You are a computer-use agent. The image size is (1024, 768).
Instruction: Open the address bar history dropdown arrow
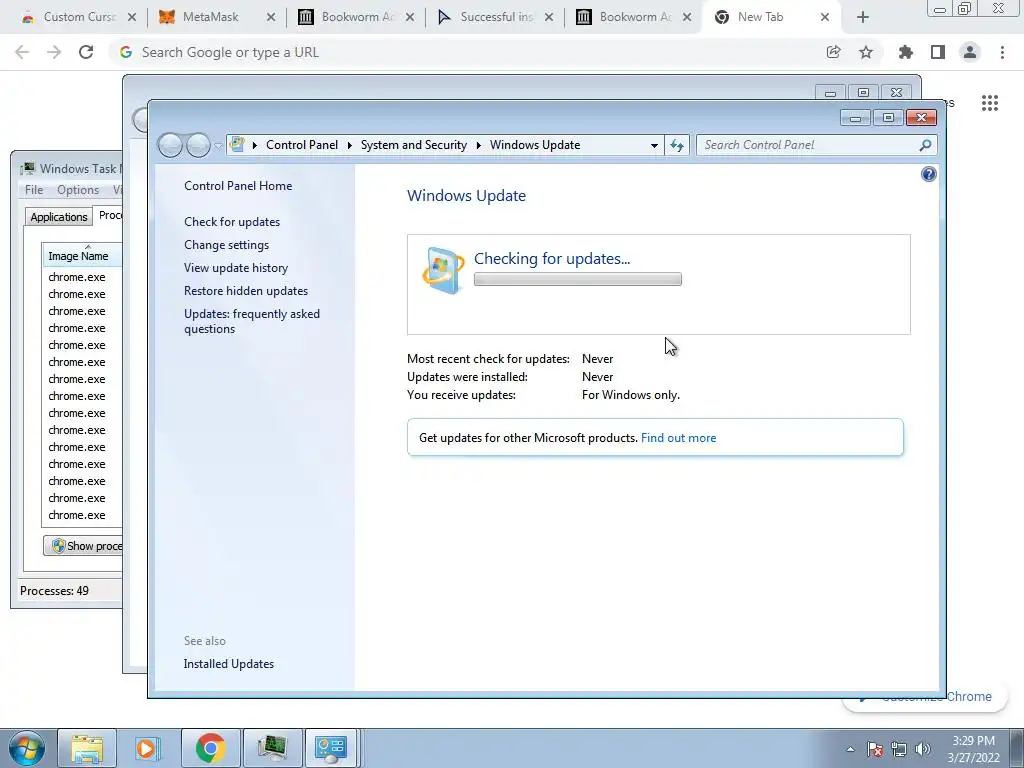tap(654, 145)
